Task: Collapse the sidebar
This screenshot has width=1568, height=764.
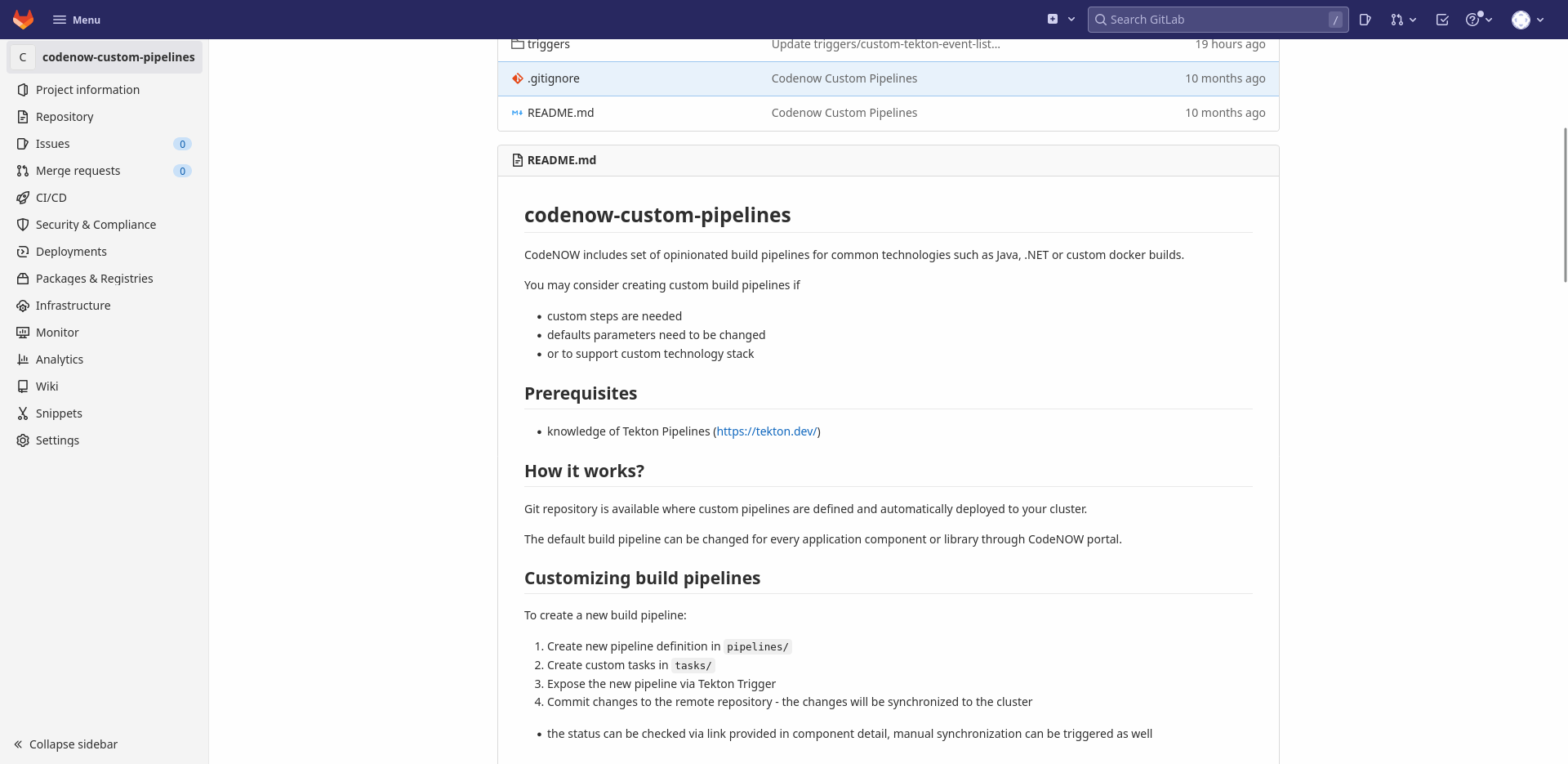Action: pyautogui.click(x=65, y=744)
